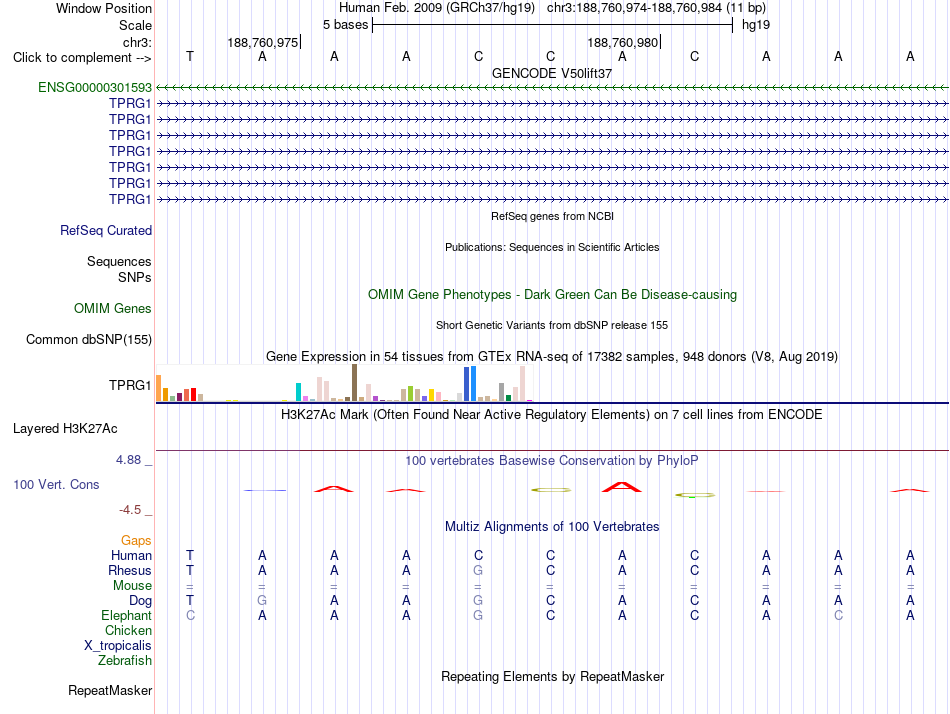Click the Gaps row label
950x714 pixels.
pos(136,540)
